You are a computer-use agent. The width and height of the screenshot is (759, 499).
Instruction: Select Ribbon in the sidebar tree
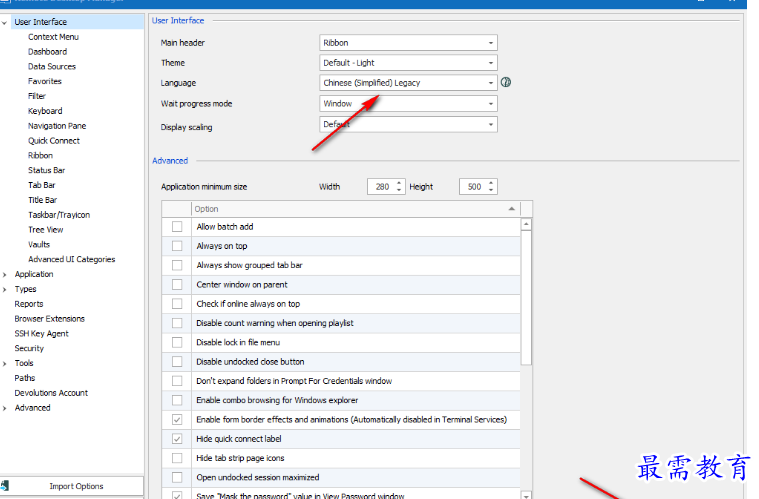[x=40, y=155]
